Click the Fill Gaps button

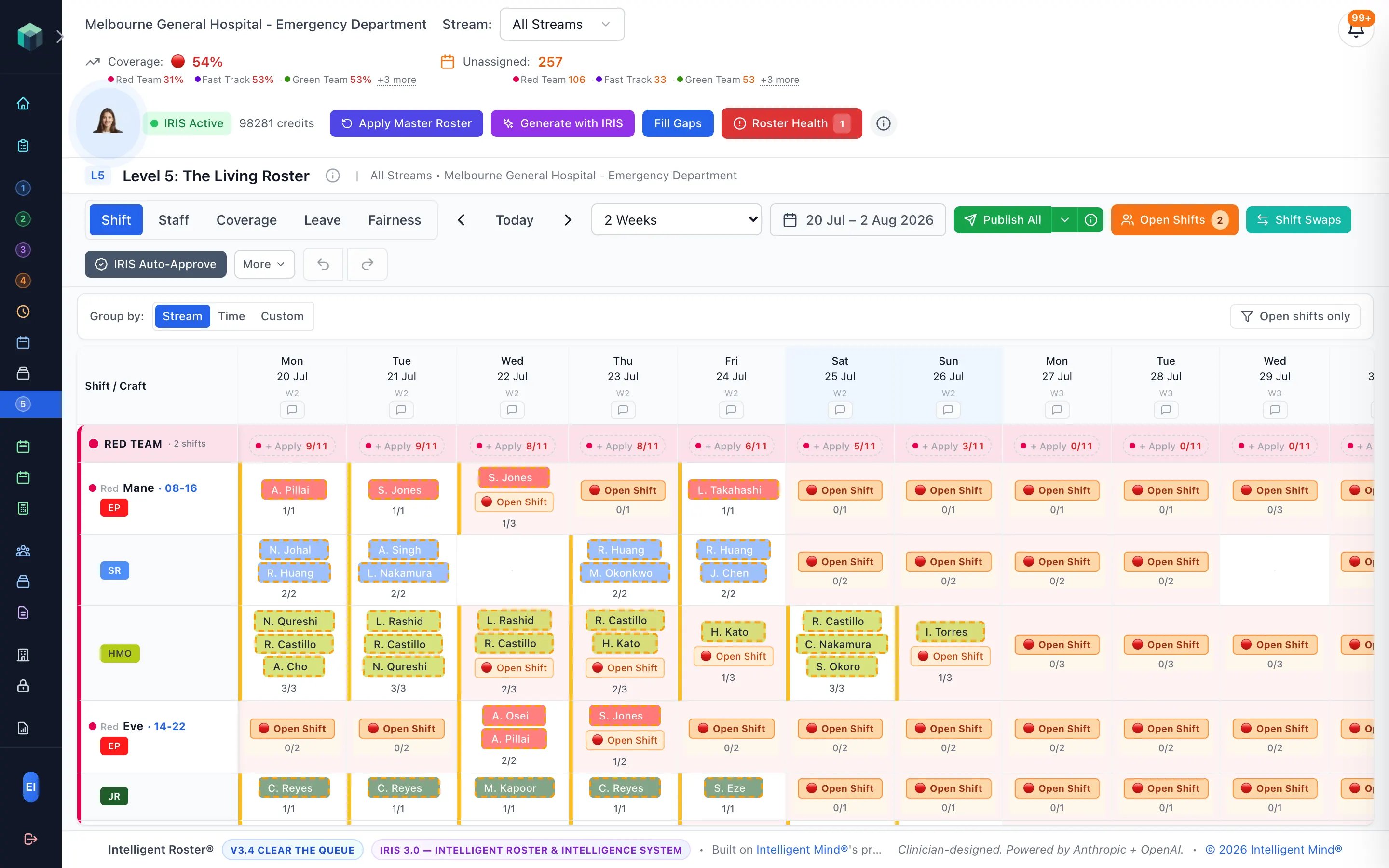coord(678,123)
